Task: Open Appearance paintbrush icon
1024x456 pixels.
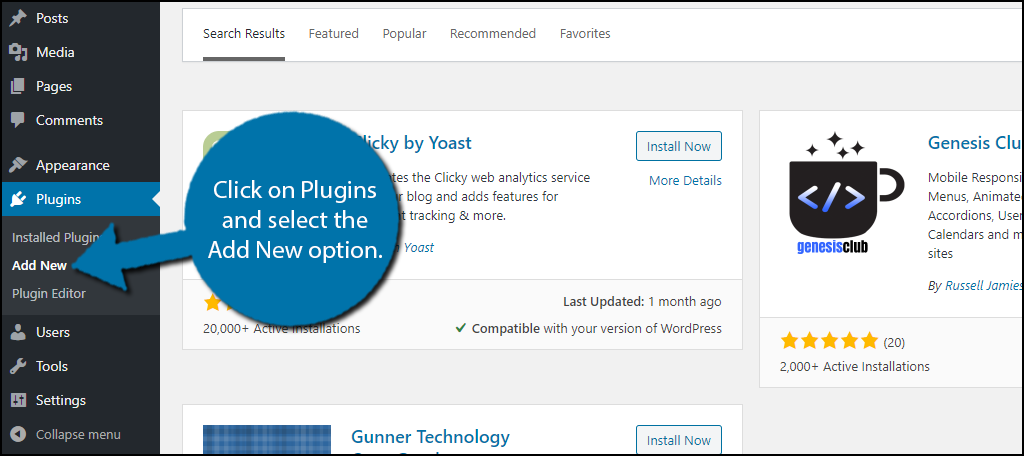Action: [x=18, y=165]
